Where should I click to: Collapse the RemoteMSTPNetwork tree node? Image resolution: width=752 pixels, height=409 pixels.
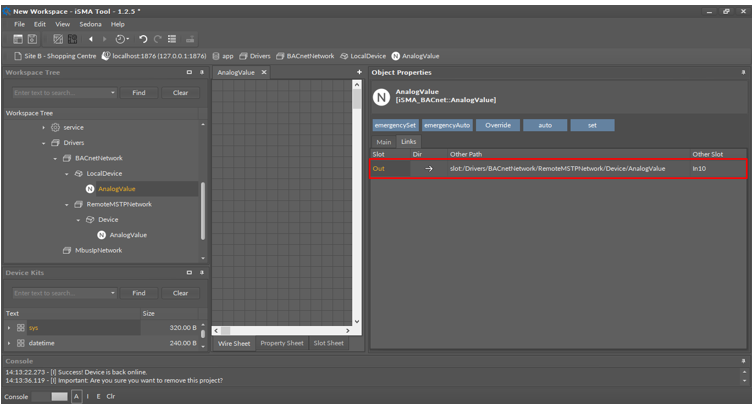pyautogui.click(x=67, y=204)
